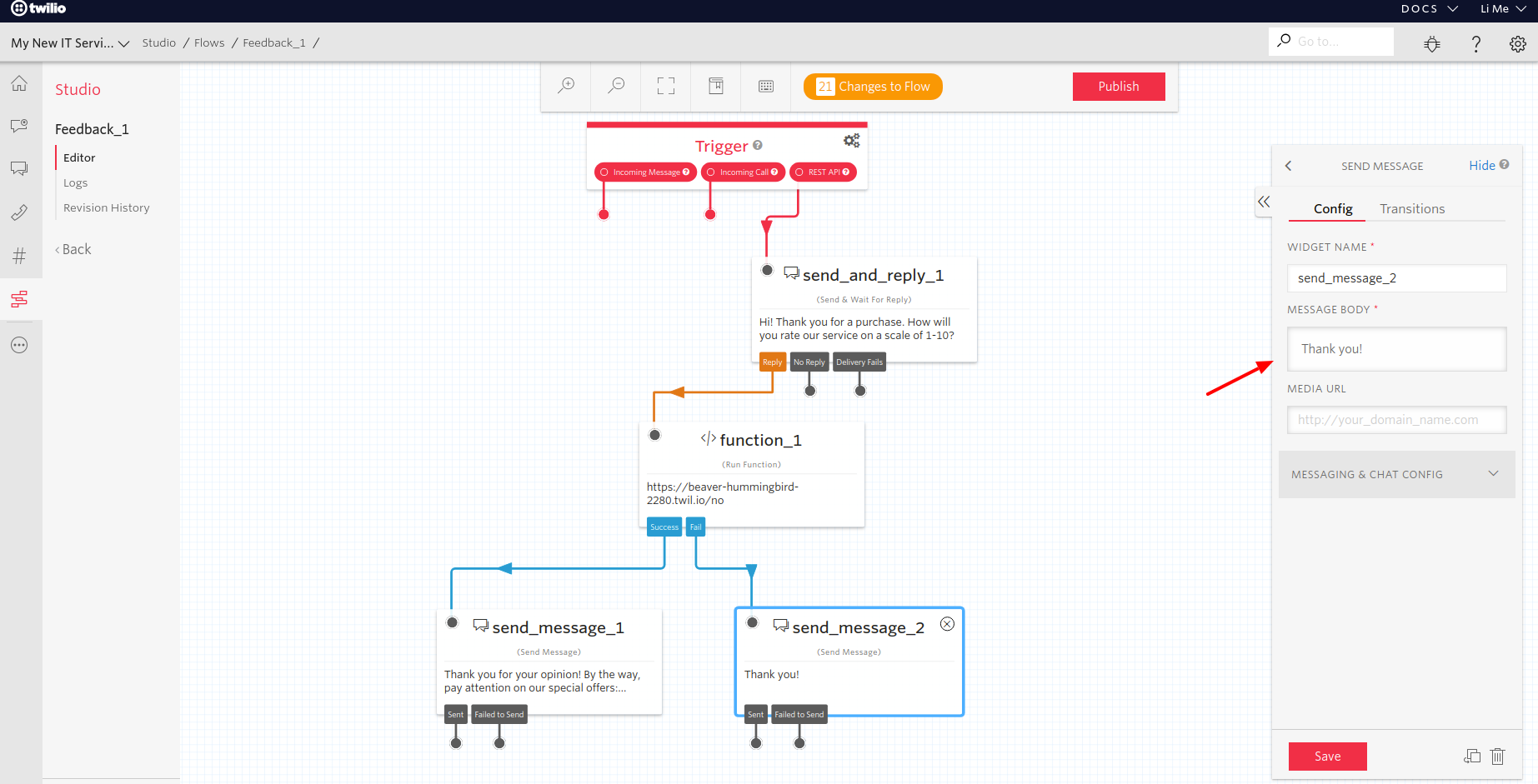Open Revision History in the Feedback_1 menu
This screenshot has width=1538, height=784.
coord(106,207)
